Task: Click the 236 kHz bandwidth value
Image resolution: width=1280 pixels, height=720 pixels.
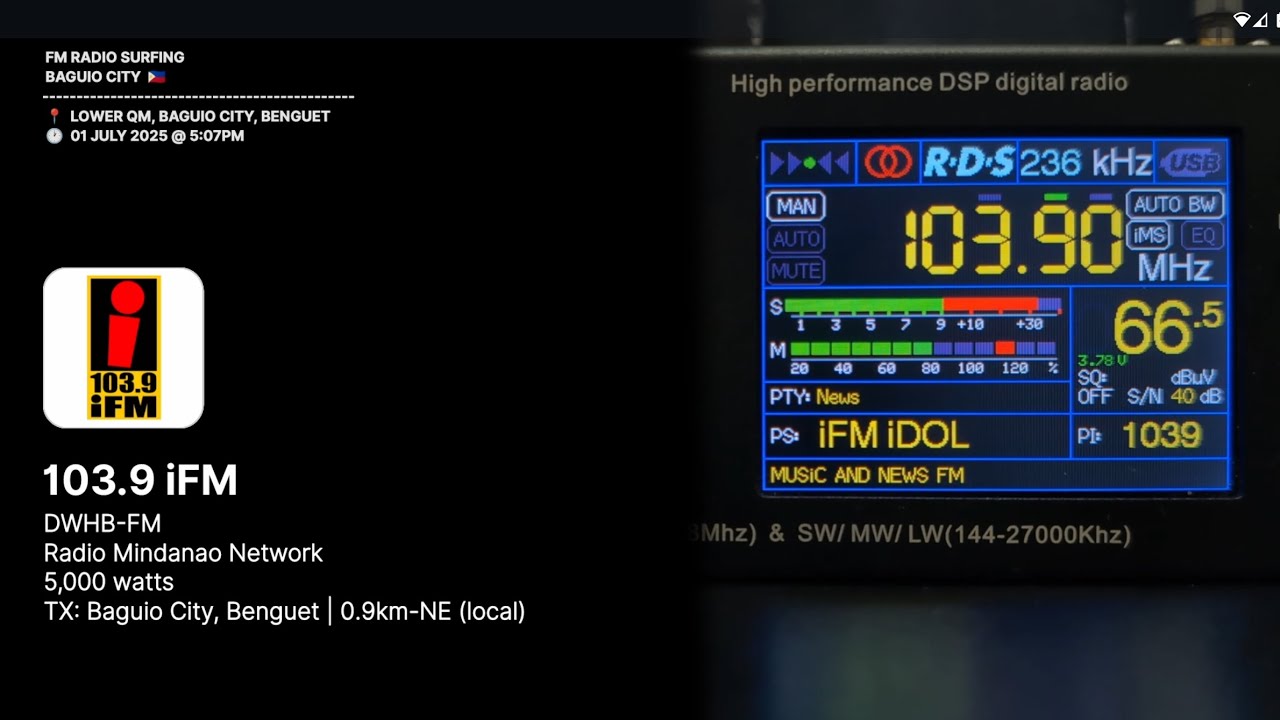Action: click(x=1086, y=162)
